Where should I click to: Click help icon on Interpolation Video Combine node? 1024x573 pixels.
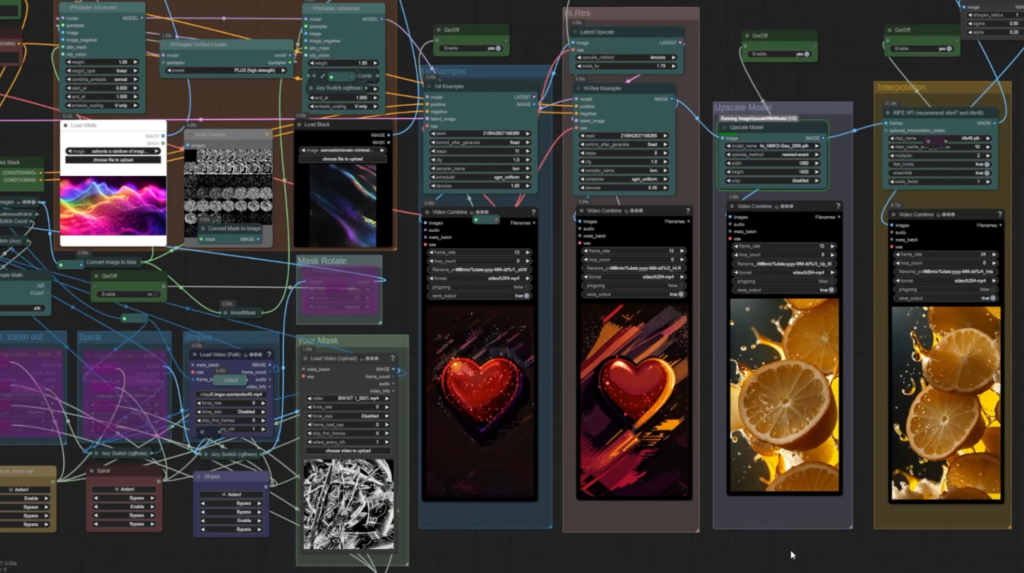[x=1000, y=214]
